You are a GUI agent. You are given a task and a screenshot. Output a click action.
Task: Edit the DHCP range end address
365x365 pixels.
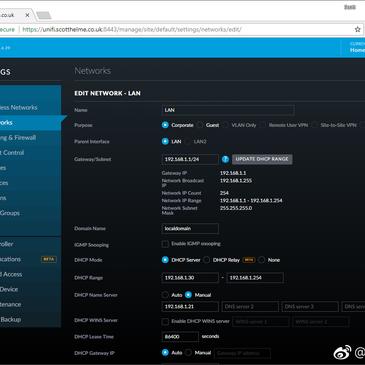click(255, 277)
